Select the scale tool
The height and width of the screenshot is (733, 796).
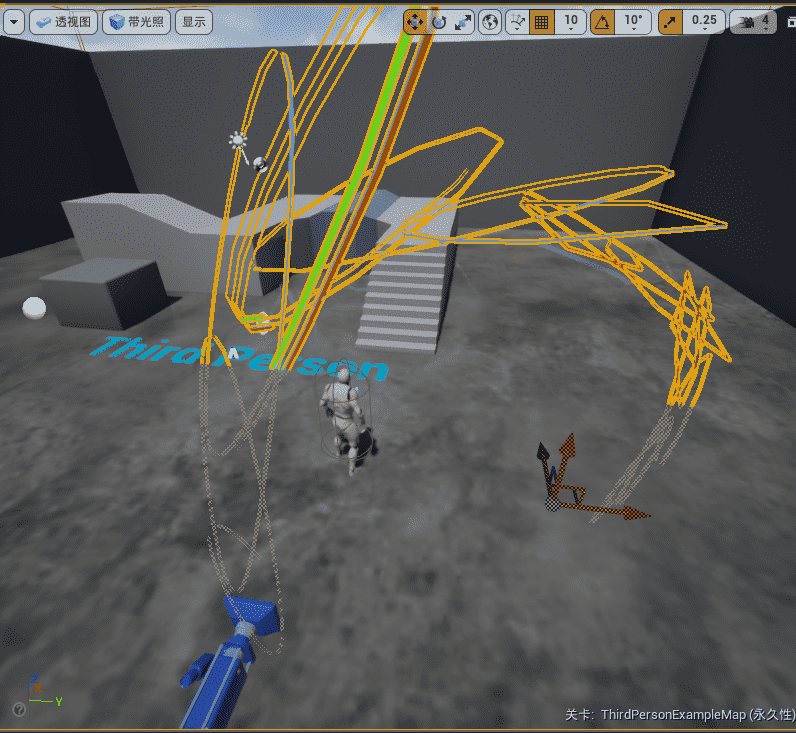(x=463, y=21)
